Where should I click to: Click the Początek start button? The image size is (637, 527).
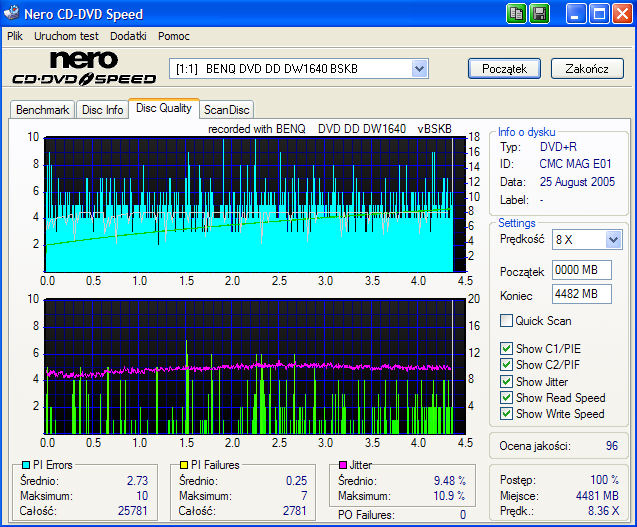click(x=504, y=69)
